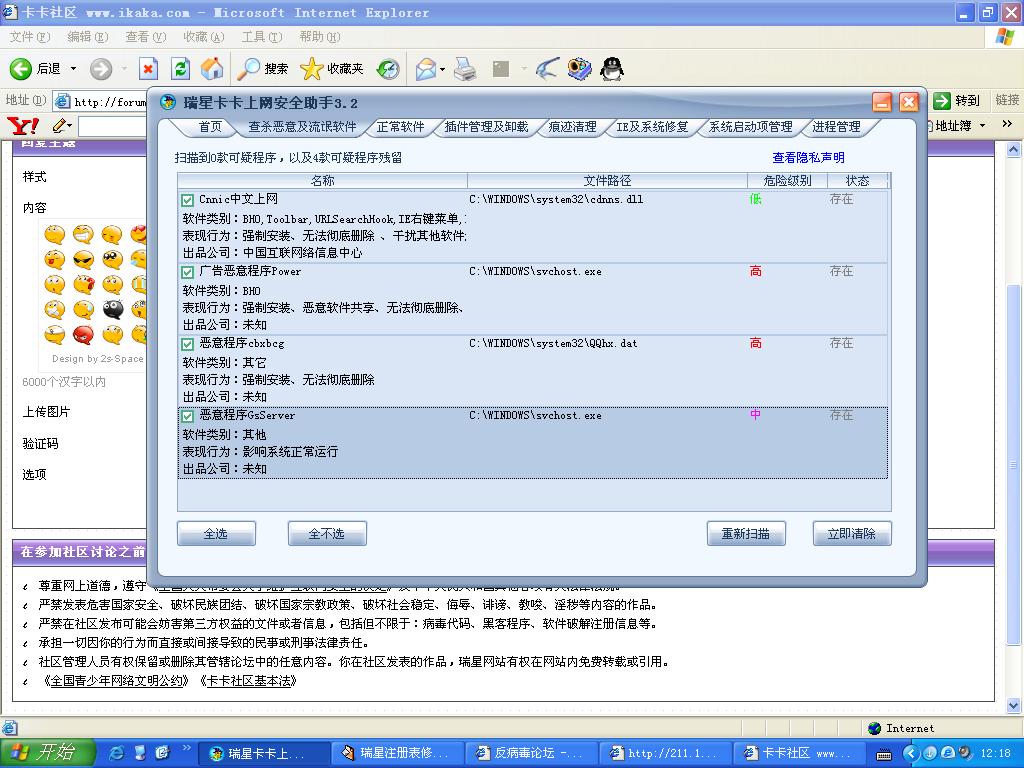Screen dimensions: 1024x768
Task: Expand hidden tray icons arrow
Action: 912,754
